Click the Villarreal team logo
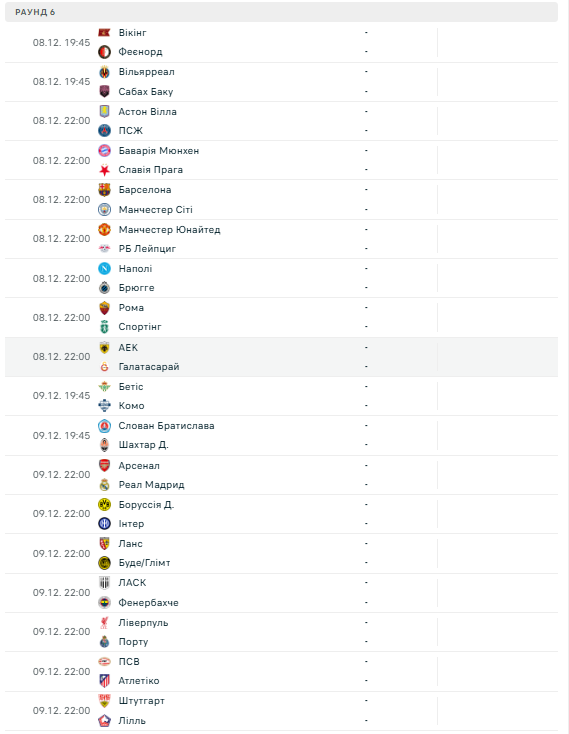Viewport: 569px width, 734px height. tap(104, 72)
